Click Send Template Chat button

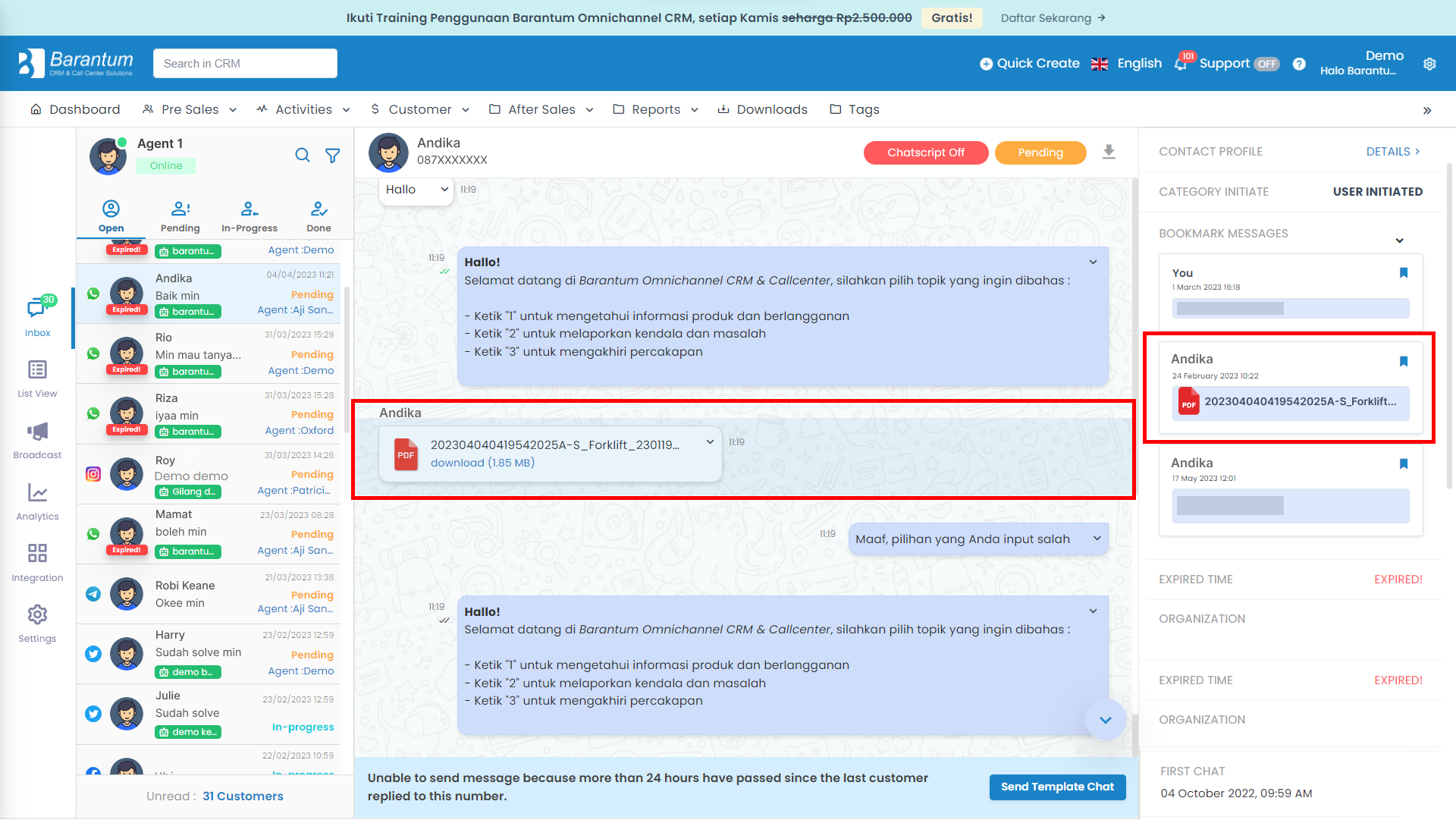pos(1057,787)
